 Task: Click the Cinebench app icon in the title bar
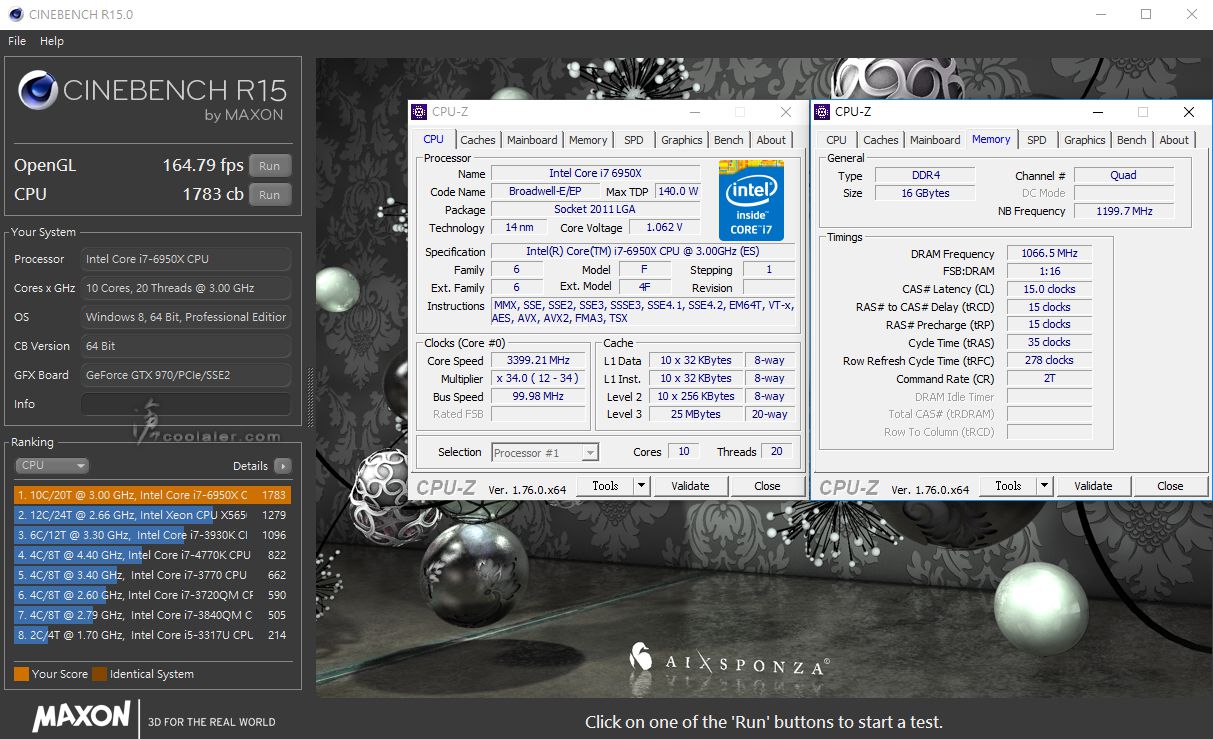pos(15,15)
